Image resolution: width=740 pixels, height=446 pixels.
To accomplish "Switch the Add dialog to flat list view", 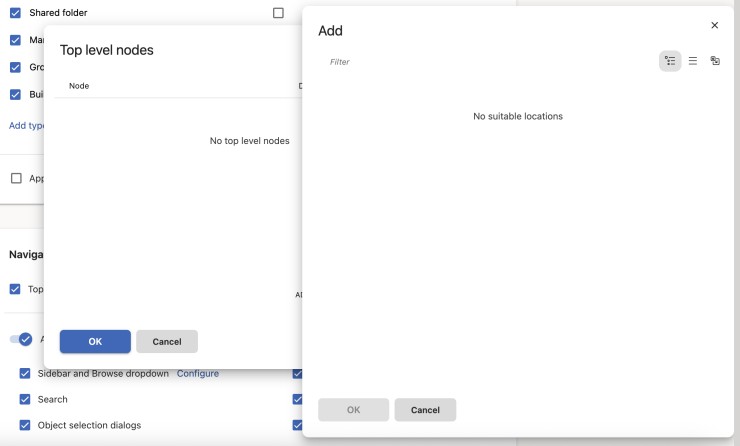I will point(692,61).
